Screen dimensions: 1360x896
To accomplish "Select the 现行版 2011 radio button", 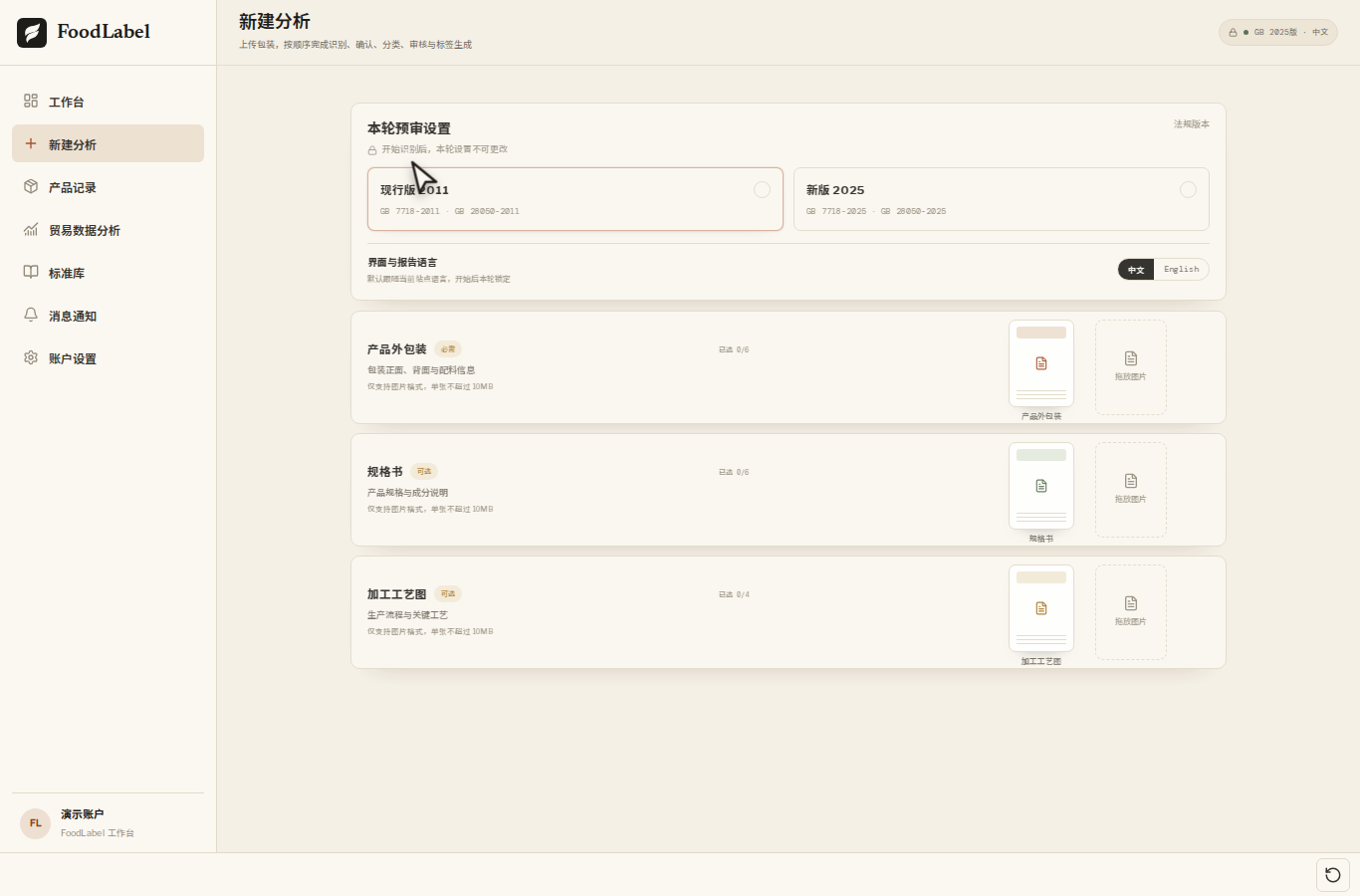I will coord(762,190).
